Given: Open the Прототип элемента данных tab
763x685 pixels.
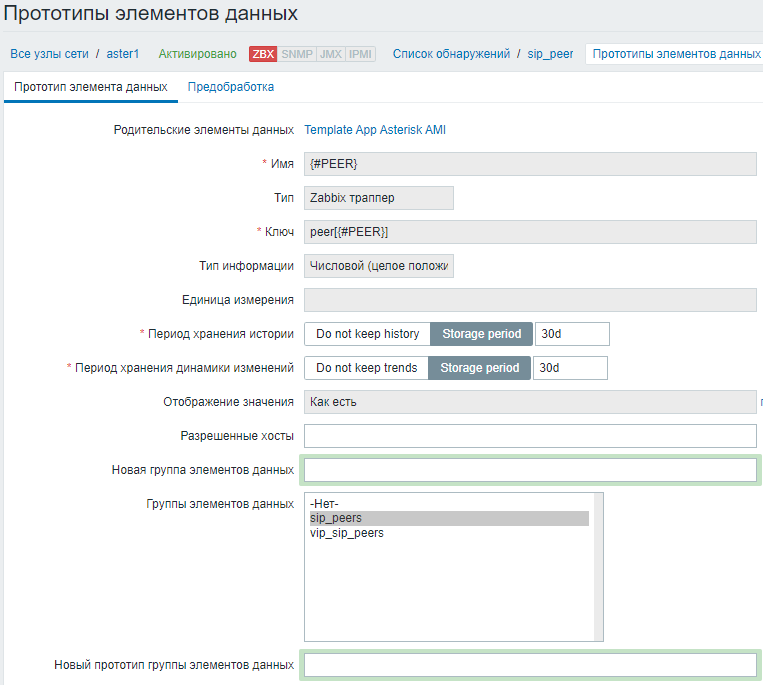Looking at the screenshot, I should click(x=90, y=87).
